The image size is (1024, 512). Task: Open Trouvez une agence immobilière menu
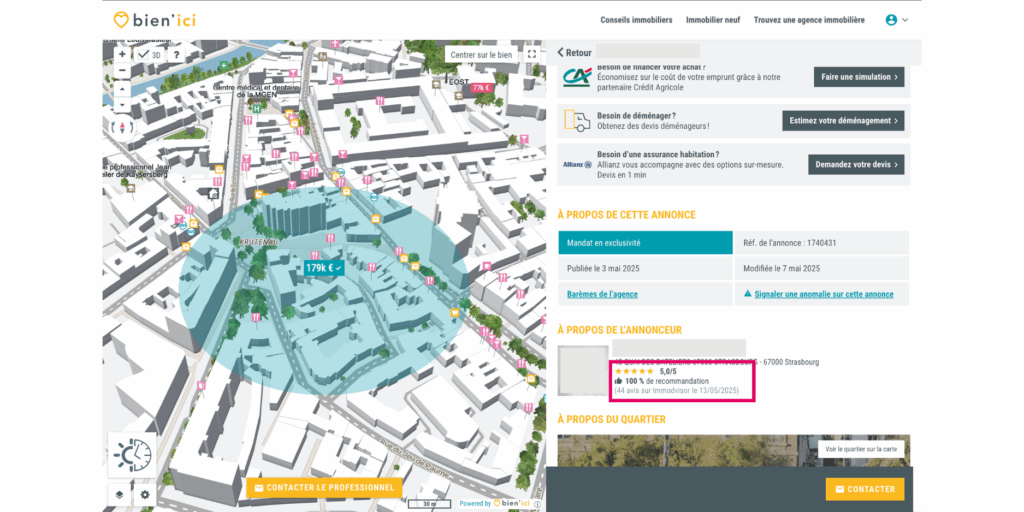click(x=809, y=20)
